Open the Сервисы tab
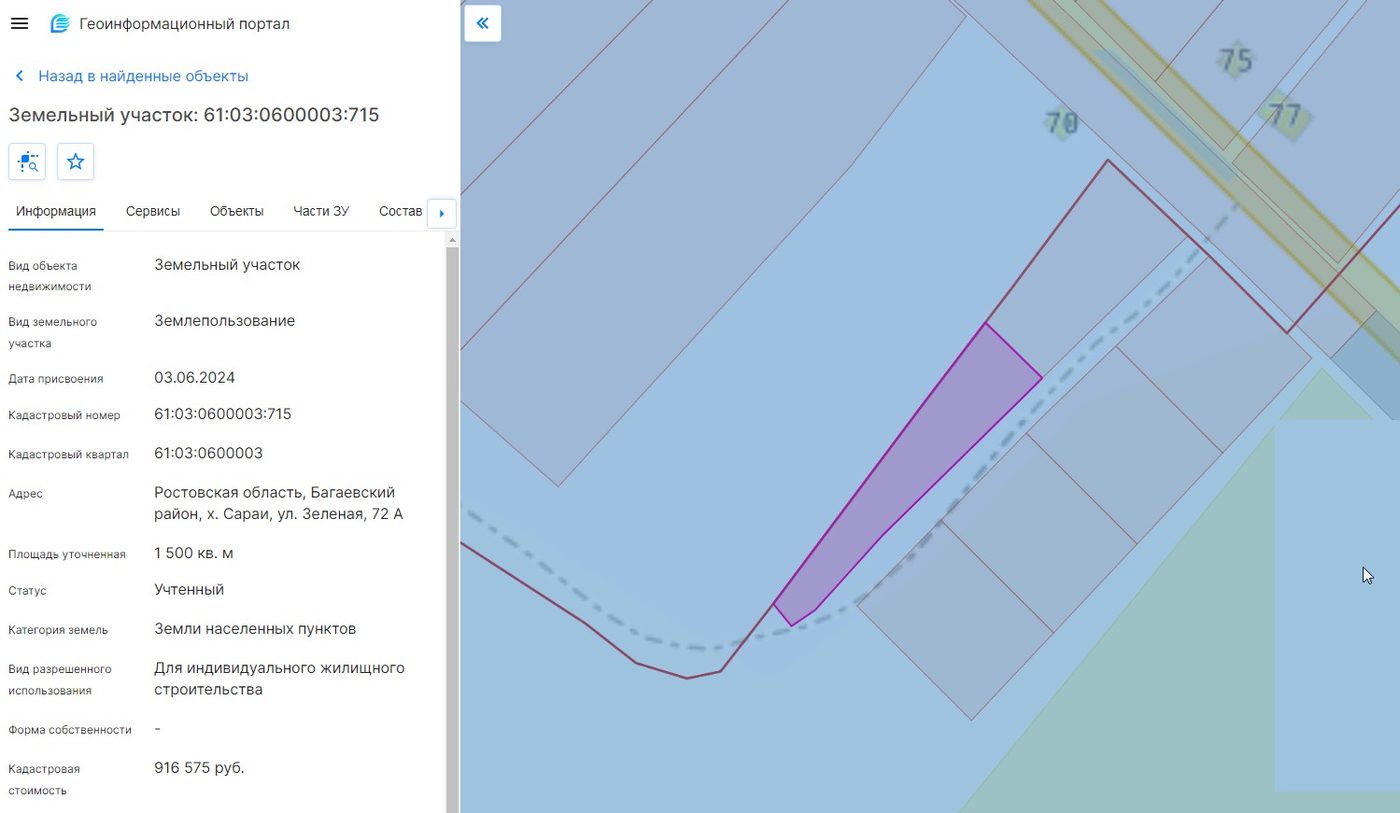The image size is (1400, 813). (153, 211)
